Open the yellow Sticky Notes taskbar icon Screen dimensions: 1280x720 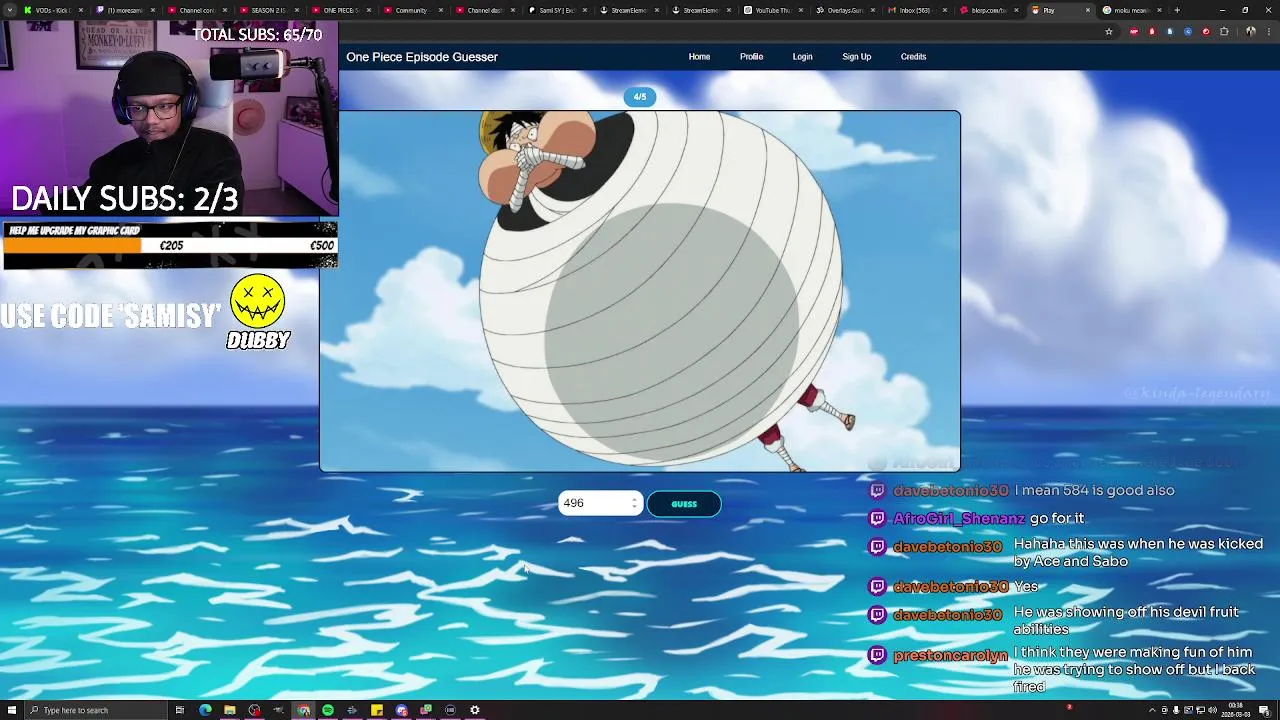pyautogui.click(x=376, y=710)
